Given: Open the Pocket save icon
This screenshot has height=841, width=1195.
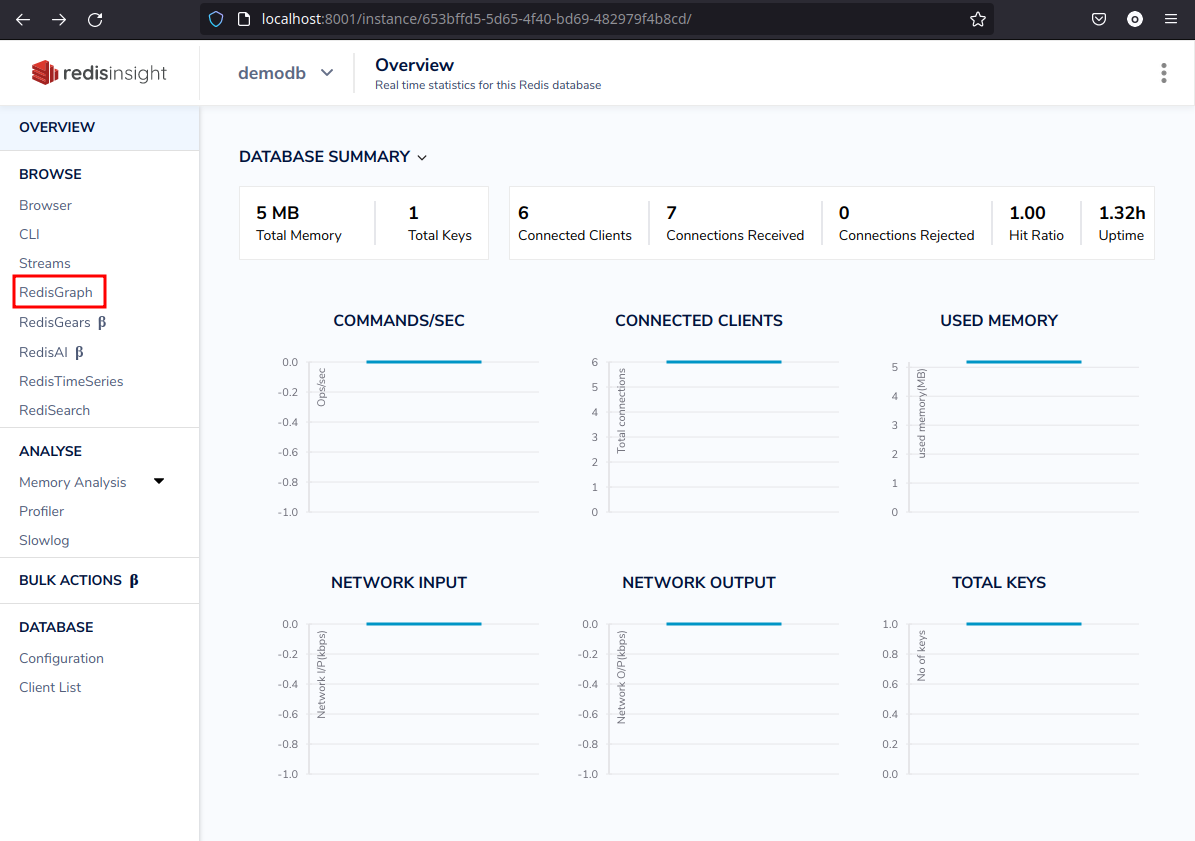Looking at the screenshot, I should 1098,19.
